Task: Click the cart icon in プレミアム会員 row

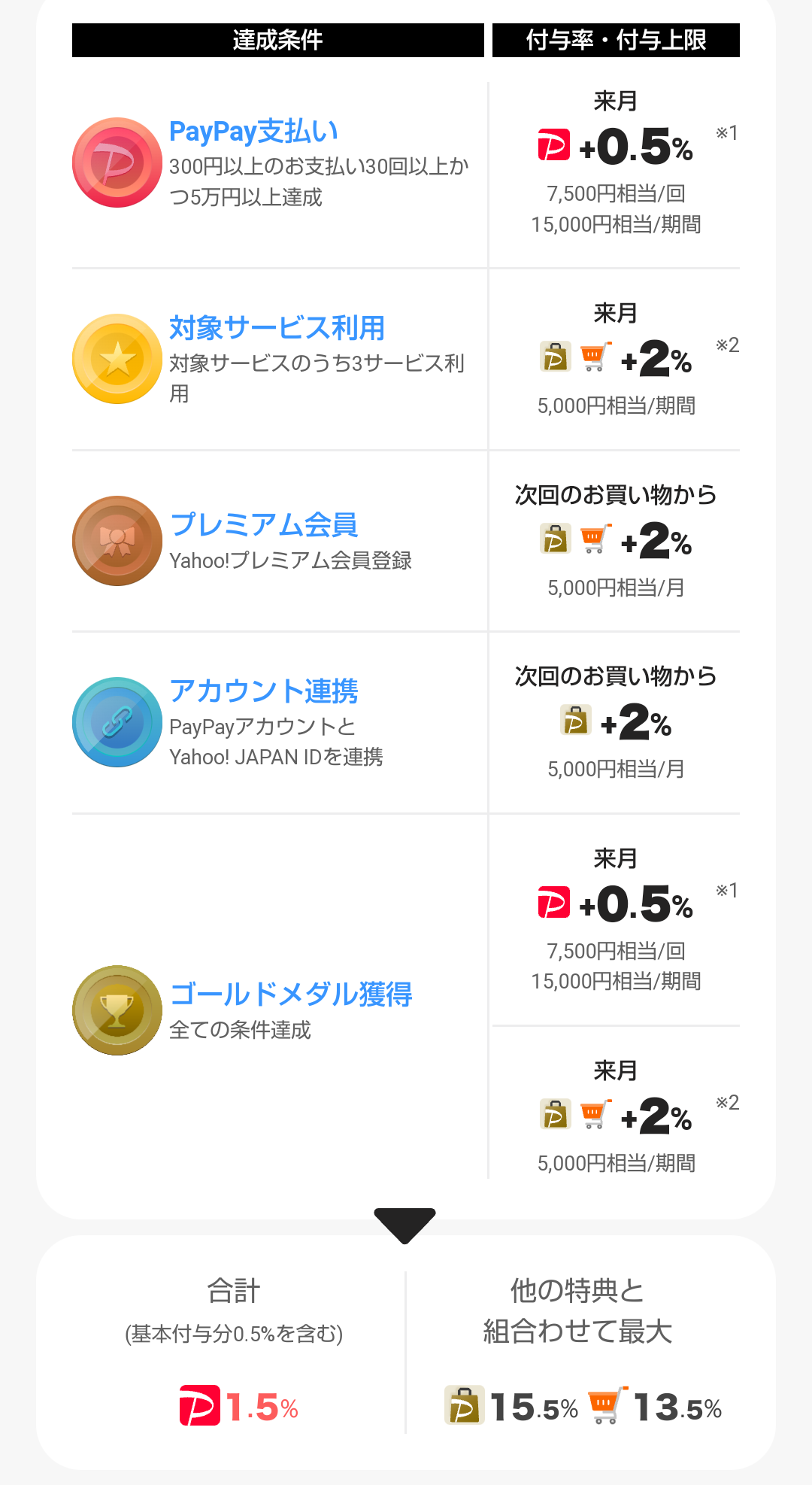Action: pos(595,539)
